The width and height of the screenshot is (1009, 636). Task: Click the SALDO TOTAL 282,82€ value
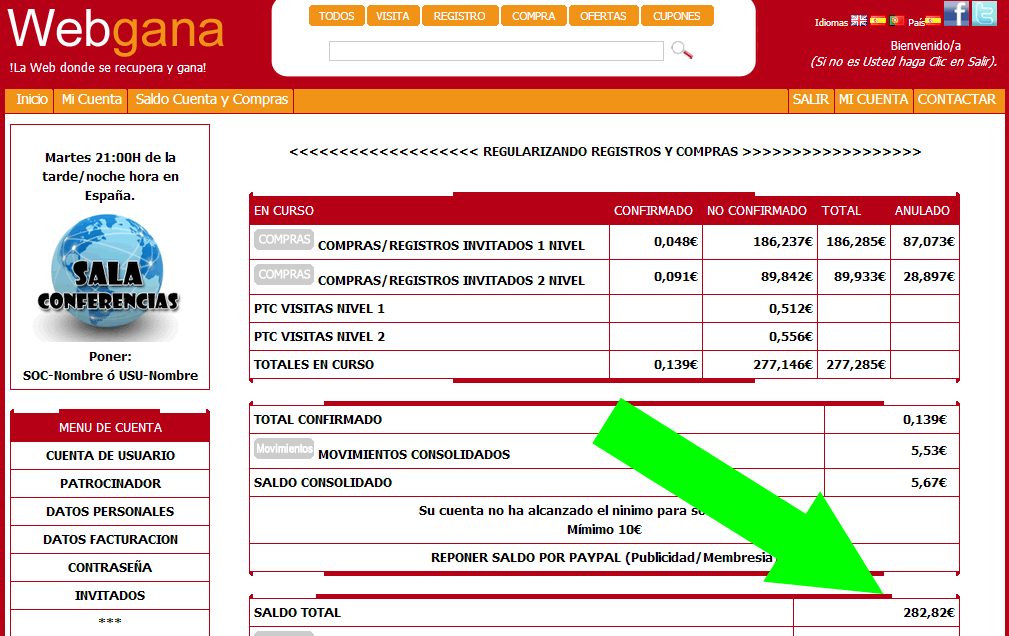tap(929, 613)
